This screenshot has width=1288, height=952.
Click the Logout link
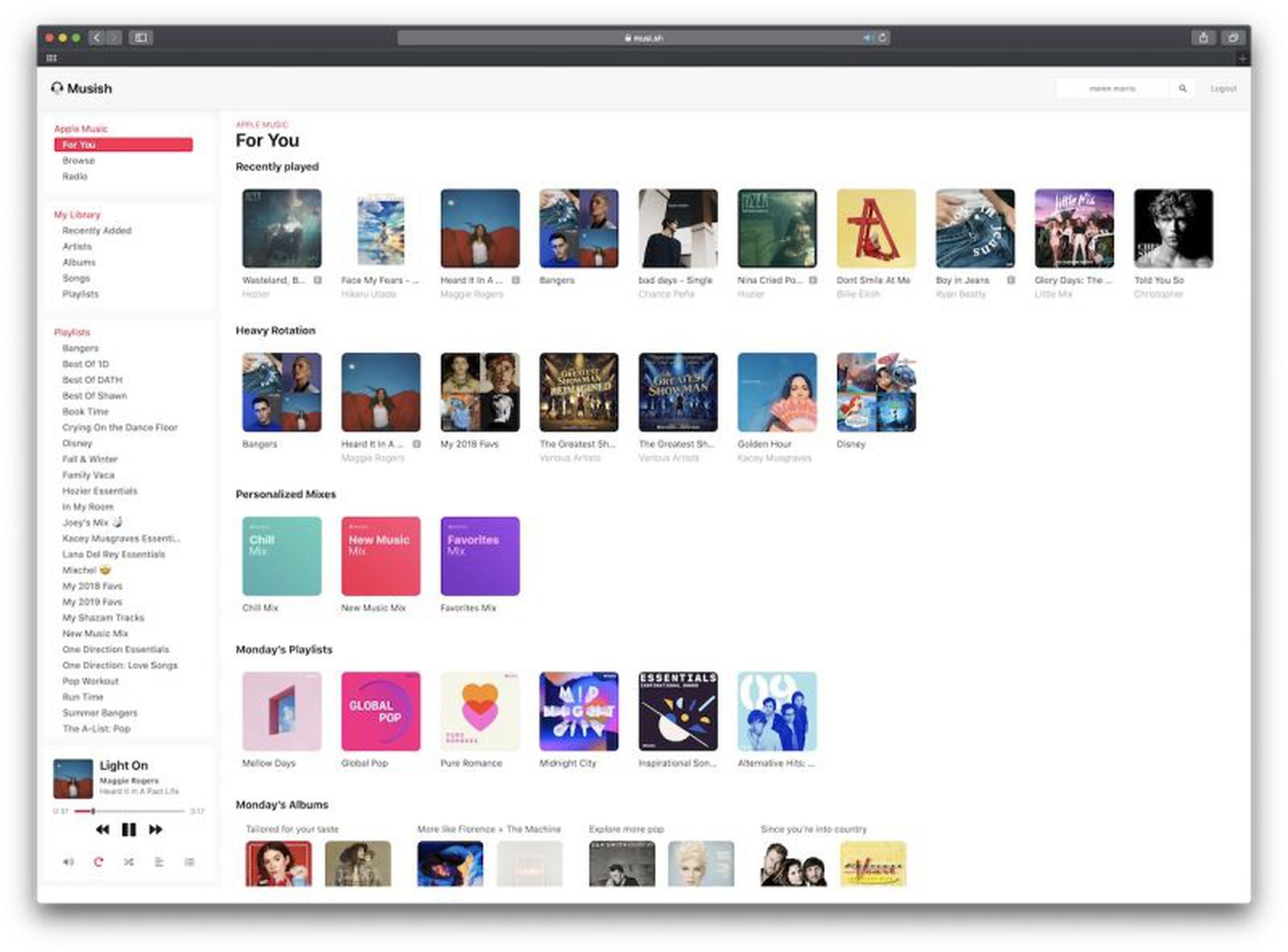coord(1223,89)
